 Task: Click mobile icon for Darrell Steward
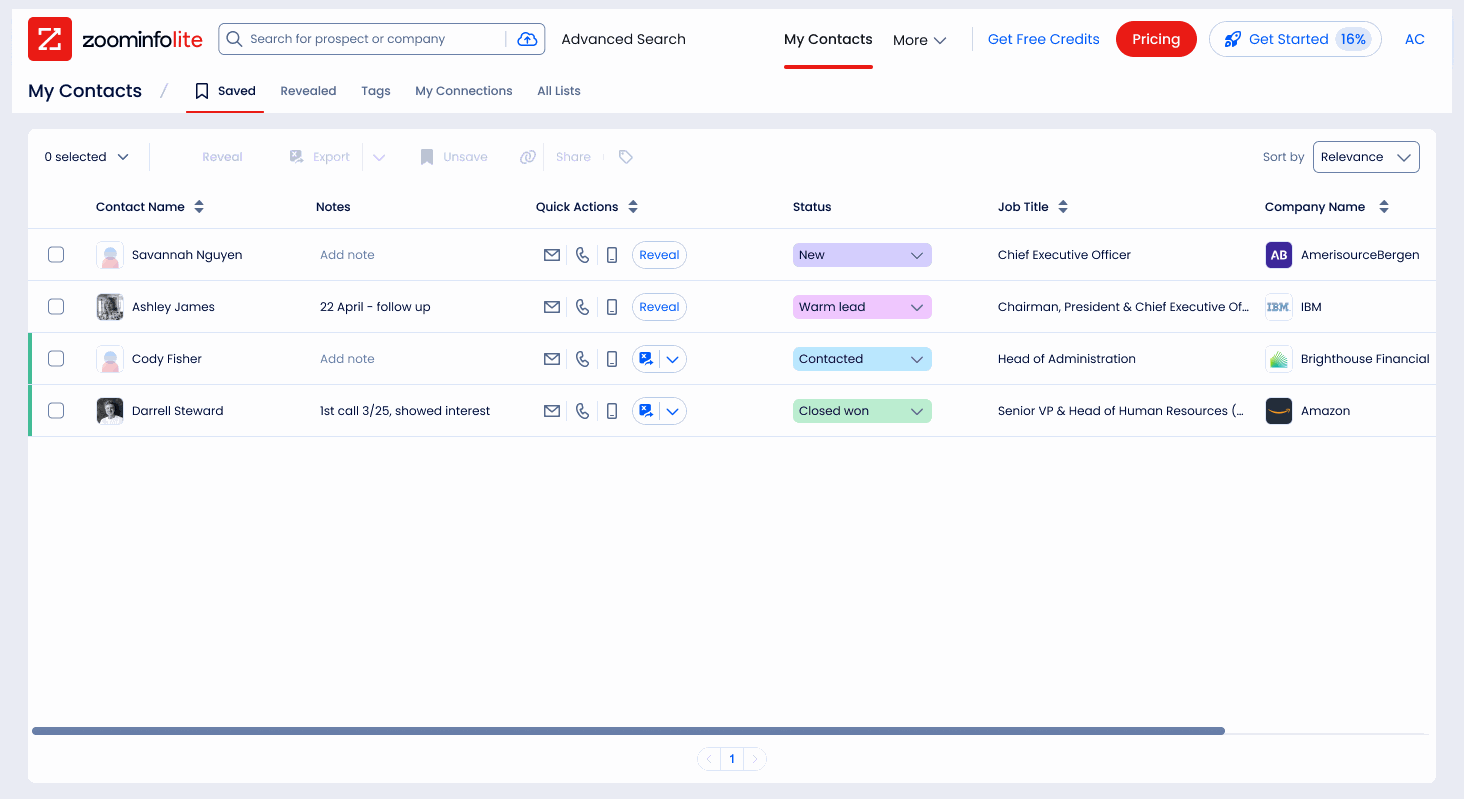coord(612,411)
